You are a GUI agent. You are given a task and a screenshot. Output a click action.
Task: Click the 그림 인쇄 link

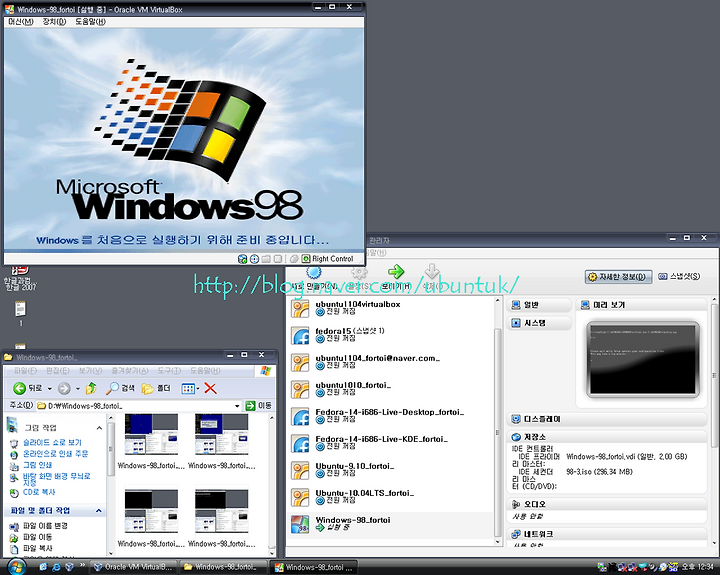tap(38, 465)
